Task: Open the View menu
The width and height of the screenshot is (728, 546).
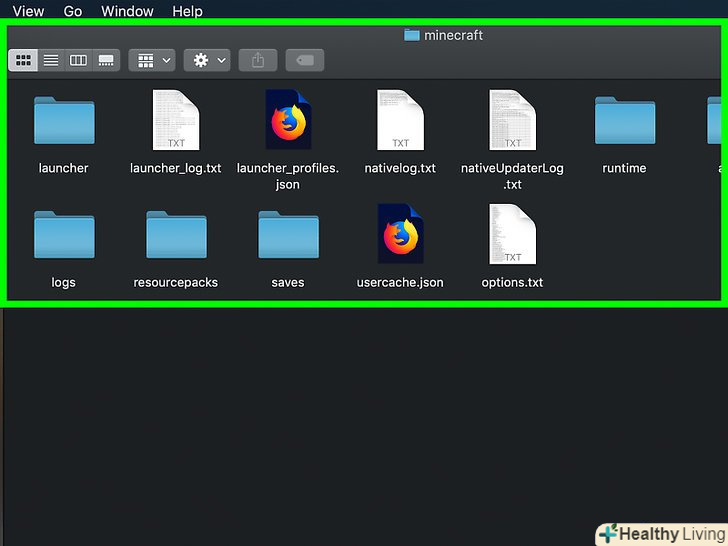Action: 28,11
